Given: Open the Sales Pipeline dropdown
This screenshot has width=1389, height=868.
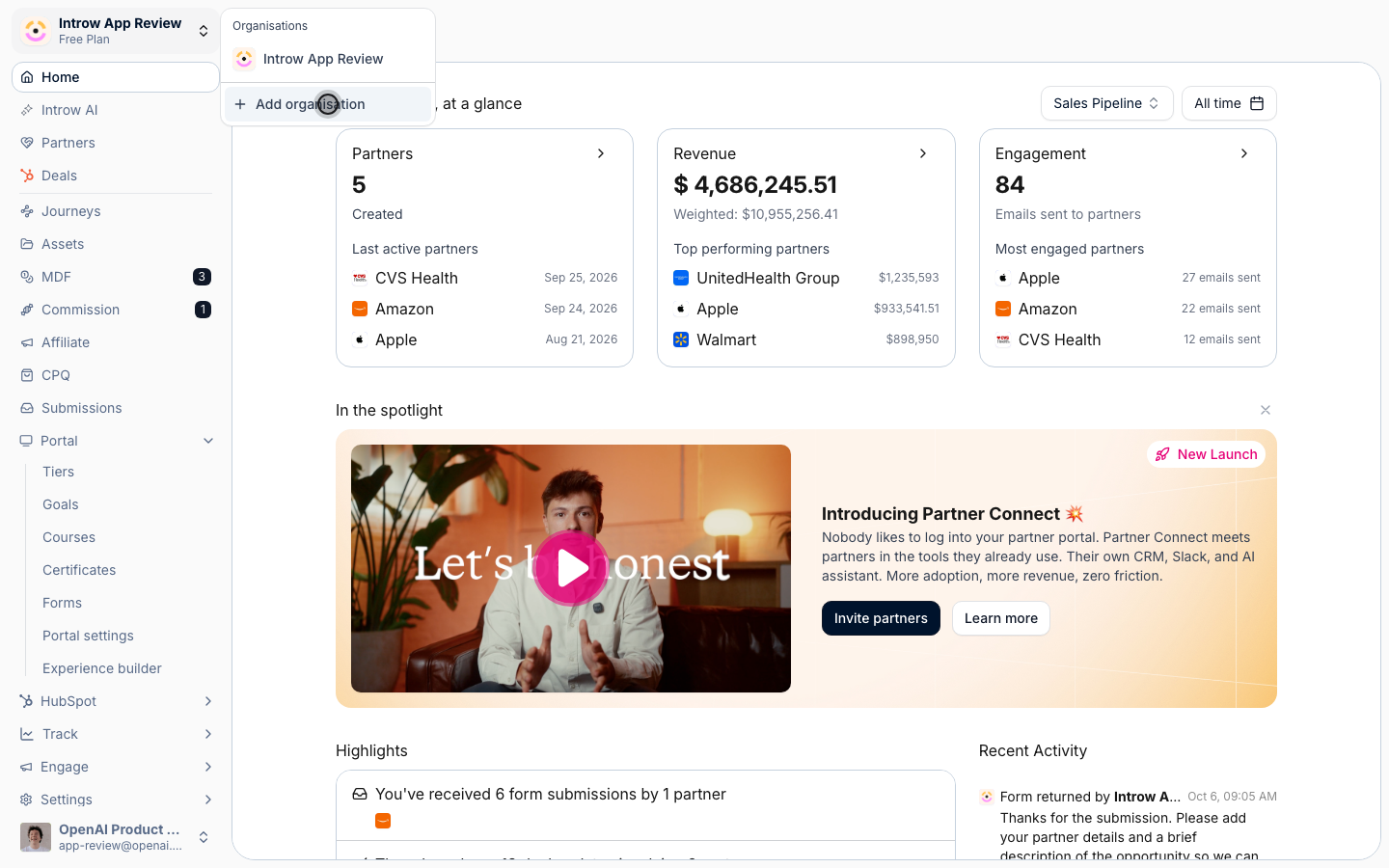Looking at the screenshot, I should click(x=1106, y=103).
